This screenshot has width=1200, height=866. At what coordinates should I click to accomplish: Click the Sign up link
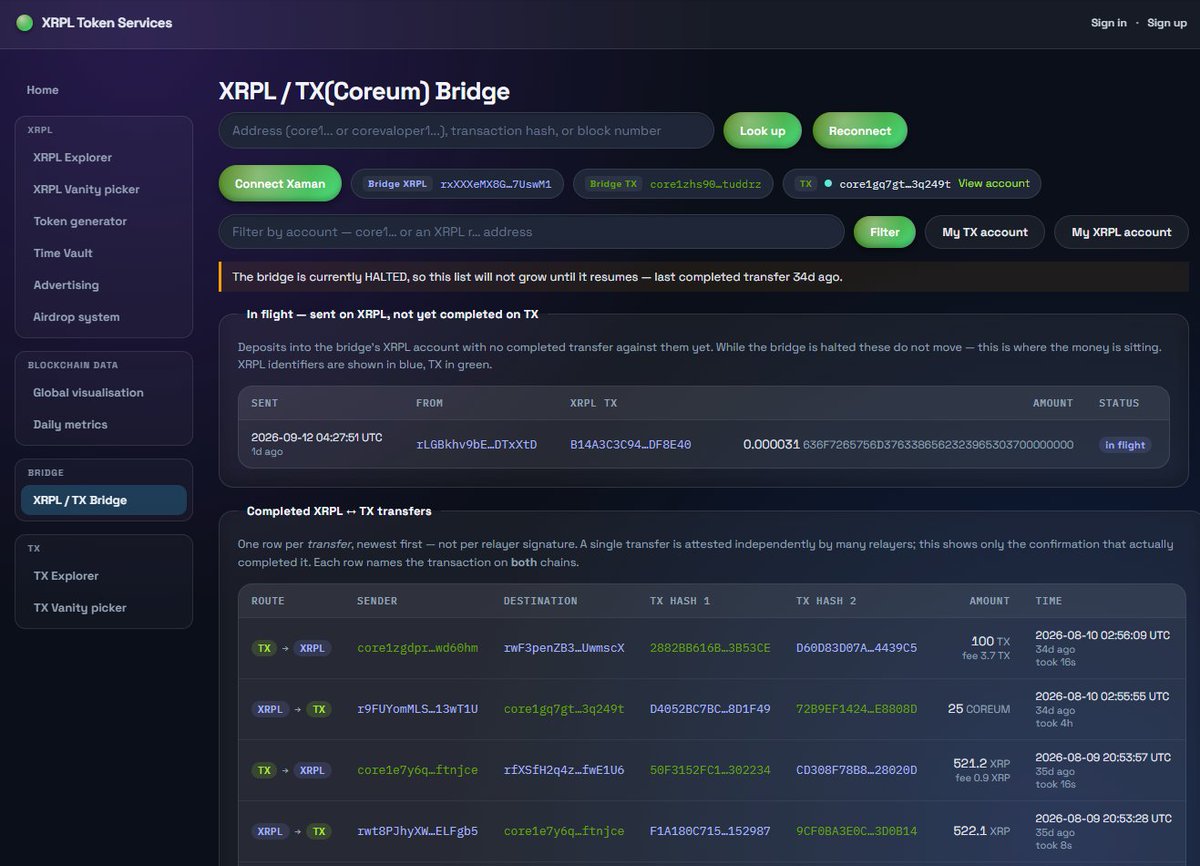coord(1166,23)
